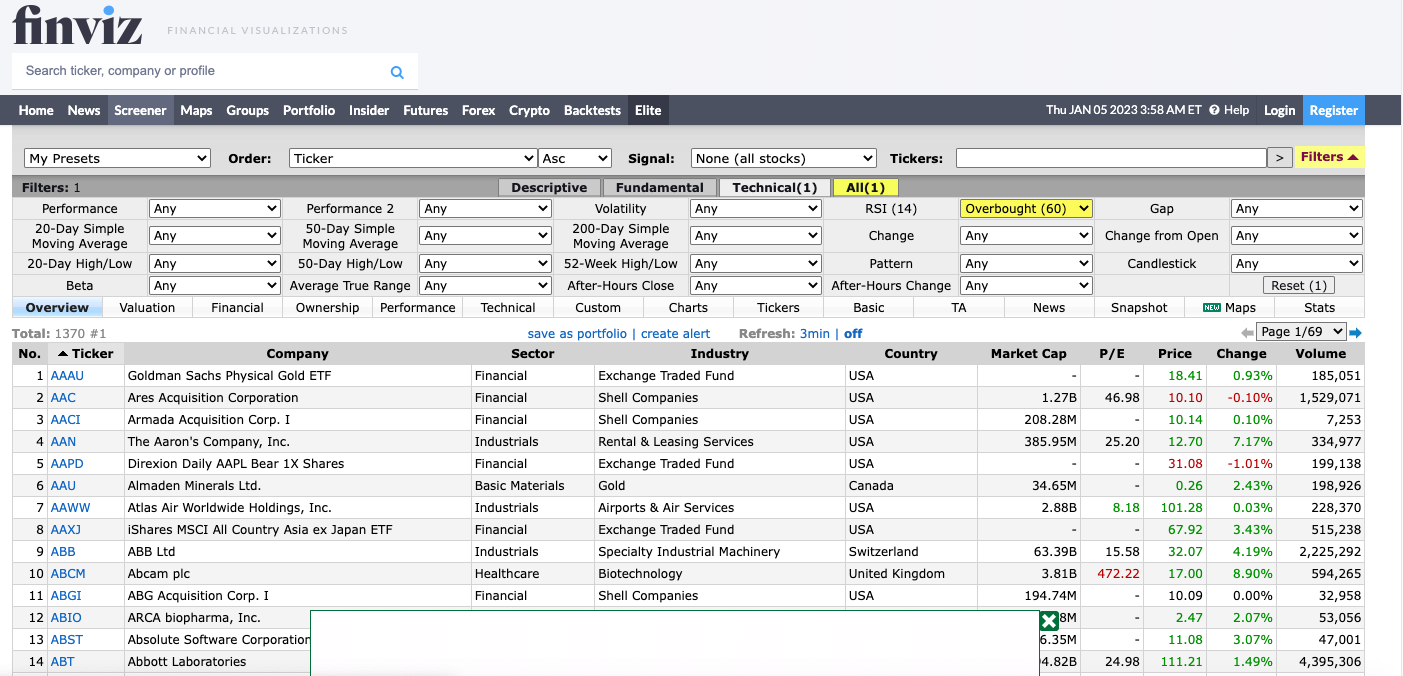The width and height of the screenshot is (1403, 676).
Task: Click the Tickers input field
Action: coord(1110,158)
